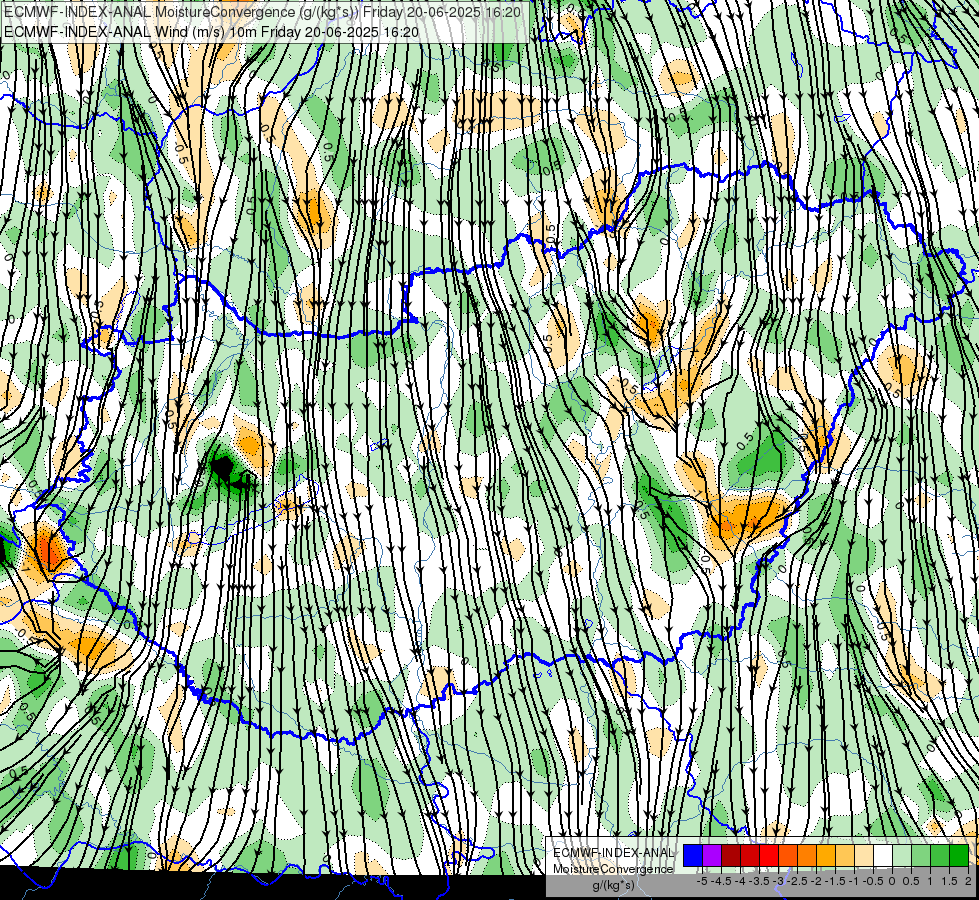Click the blue legend swatch below -5
The height and width of the screenshot is (900, 979).
pyautogui.click(x=693, y=856)
